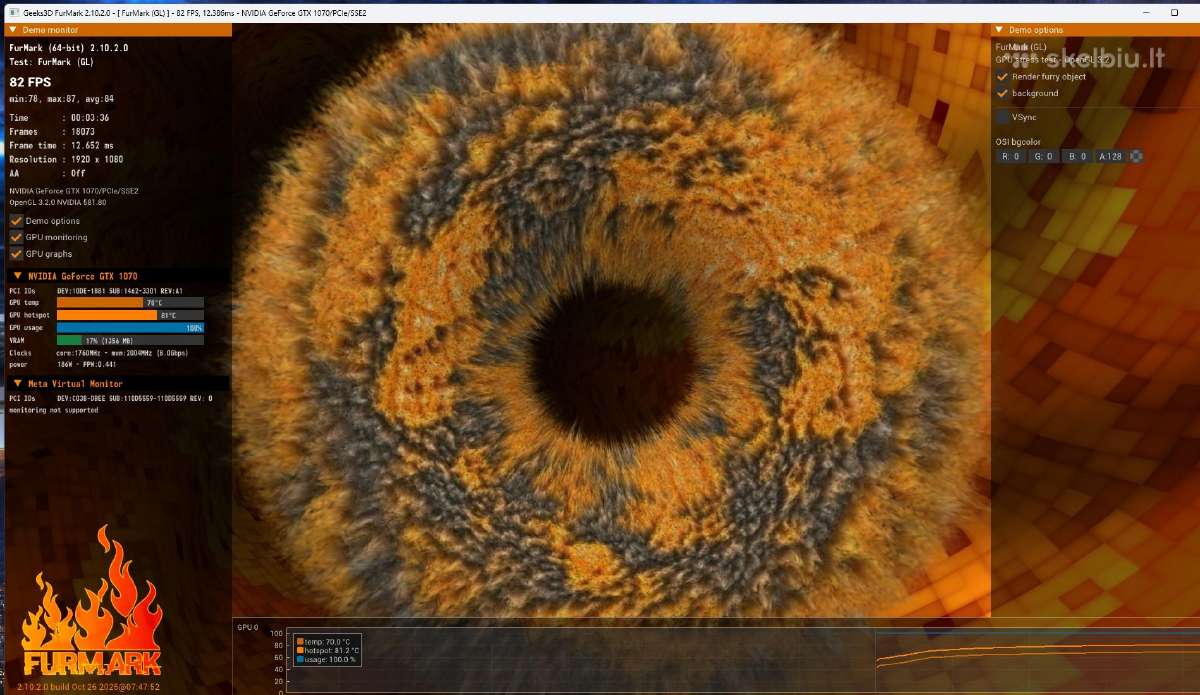Screen dimensions: 1200x695
Task: Click the Frames count 18073
Action: [83, 132]
